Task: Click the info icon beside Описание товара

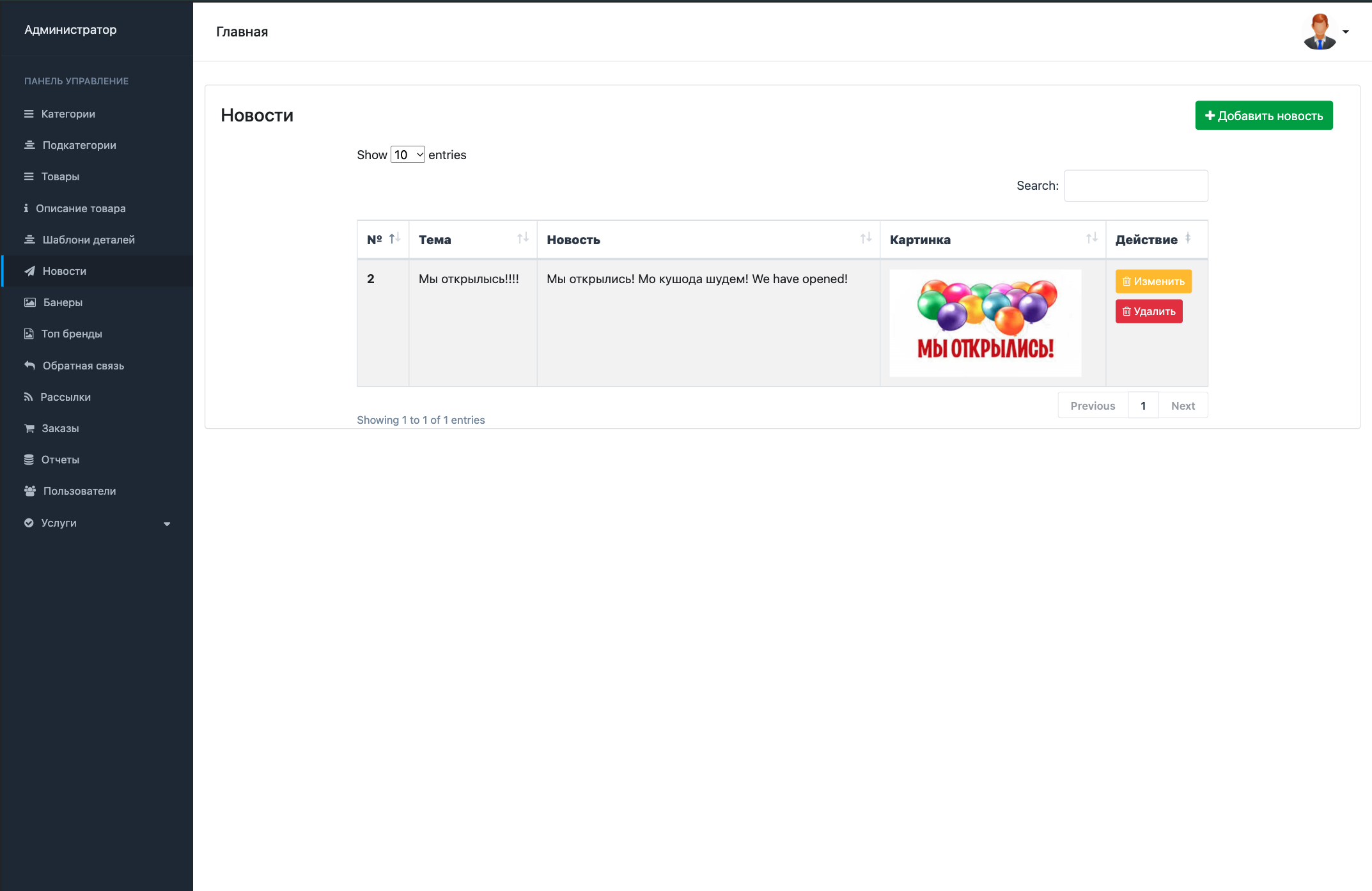Action: 26,208
